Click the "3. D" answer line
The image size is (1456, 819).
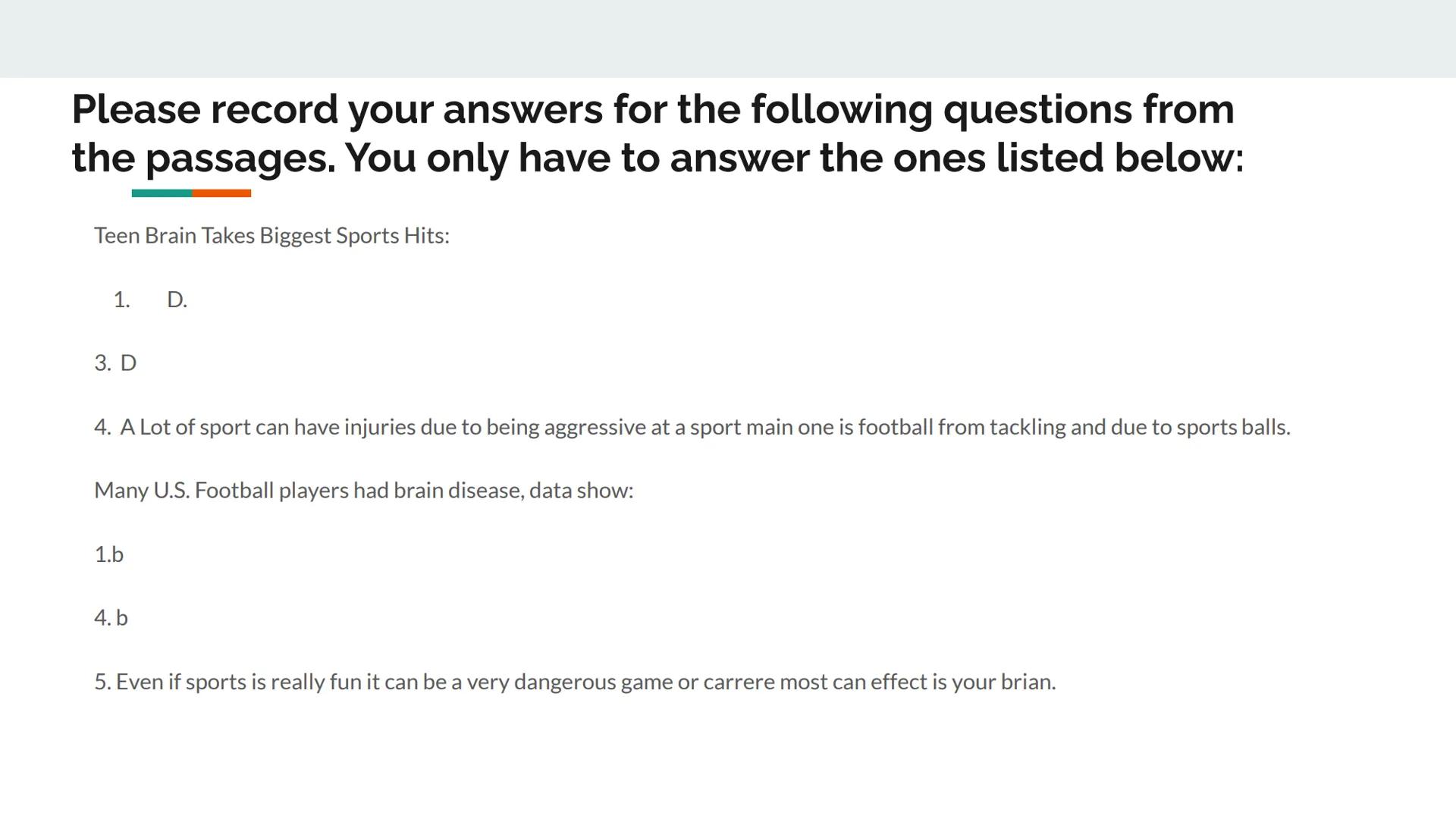[115, 363]
